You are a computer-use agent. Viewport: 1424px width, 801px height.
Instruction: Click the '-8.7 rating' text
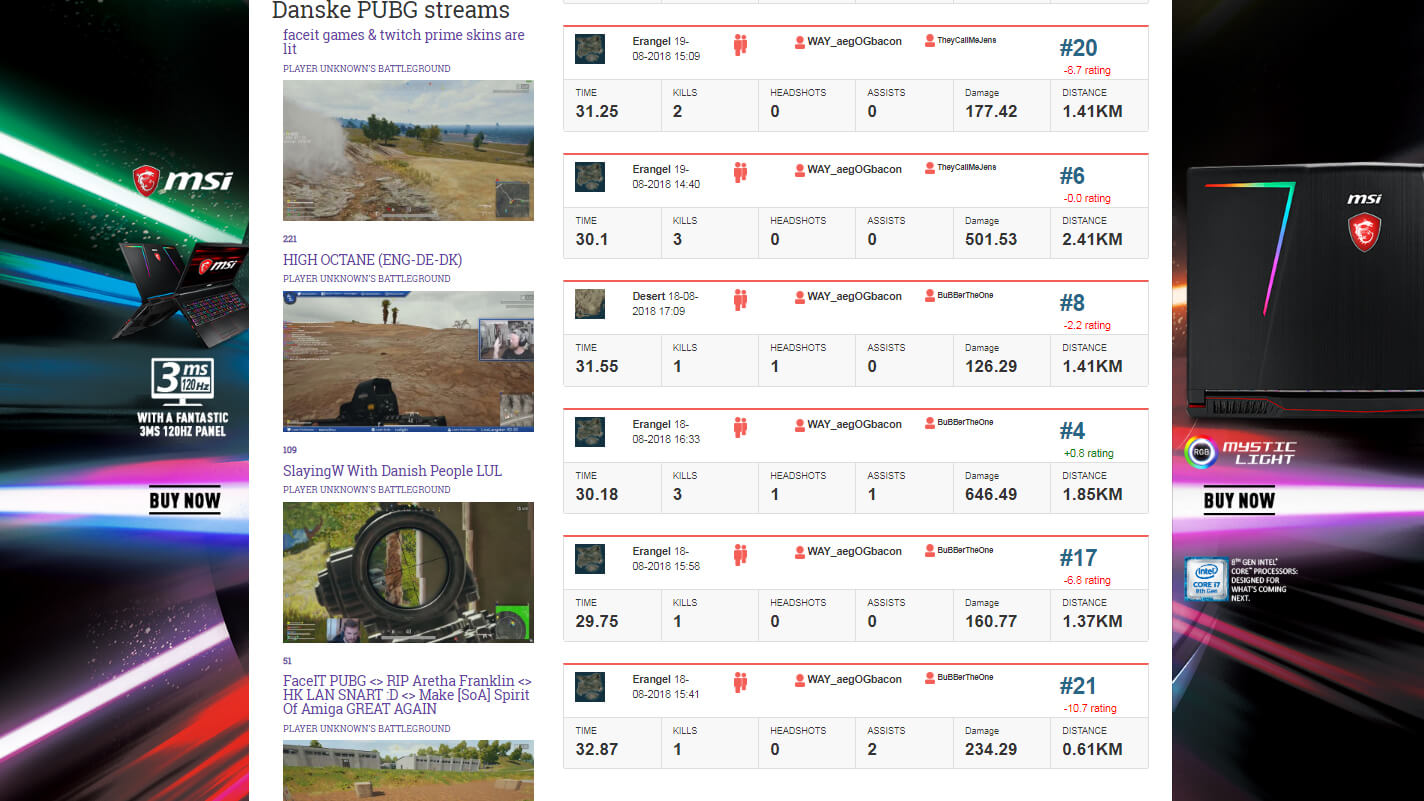tap(1087, 71)
